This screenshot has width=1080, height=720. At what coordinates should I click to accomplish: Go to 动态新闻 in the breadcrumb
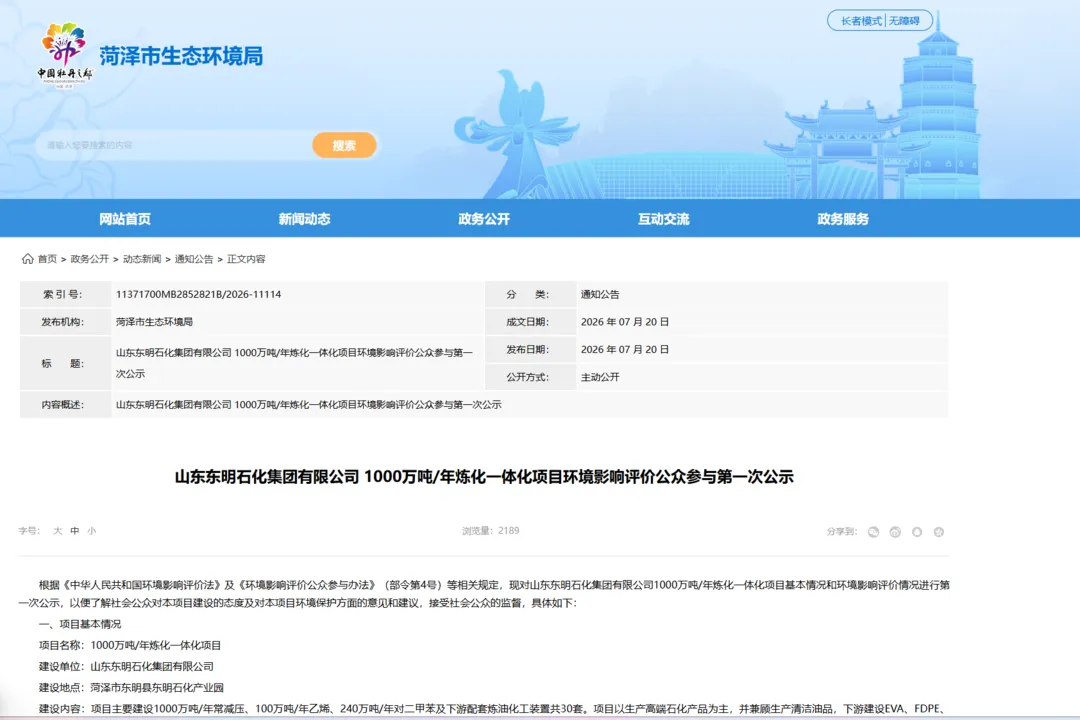pos(142,259)
